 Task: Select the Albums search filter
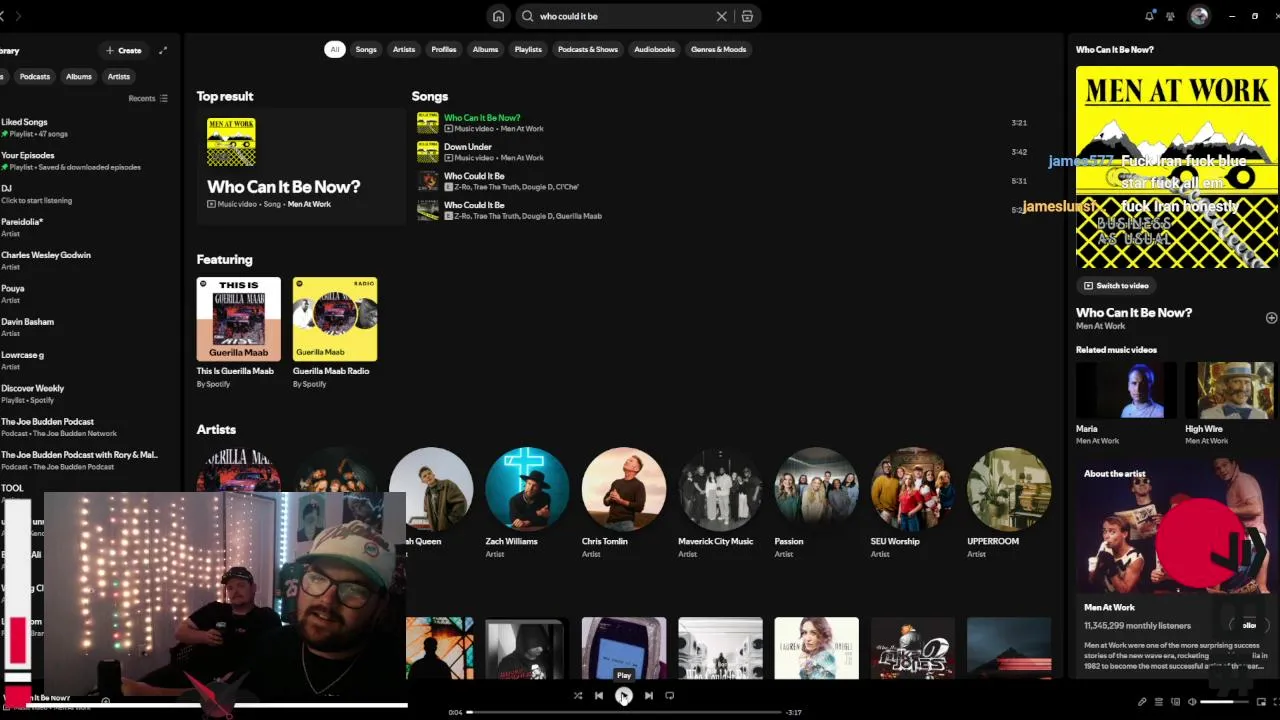485,49
